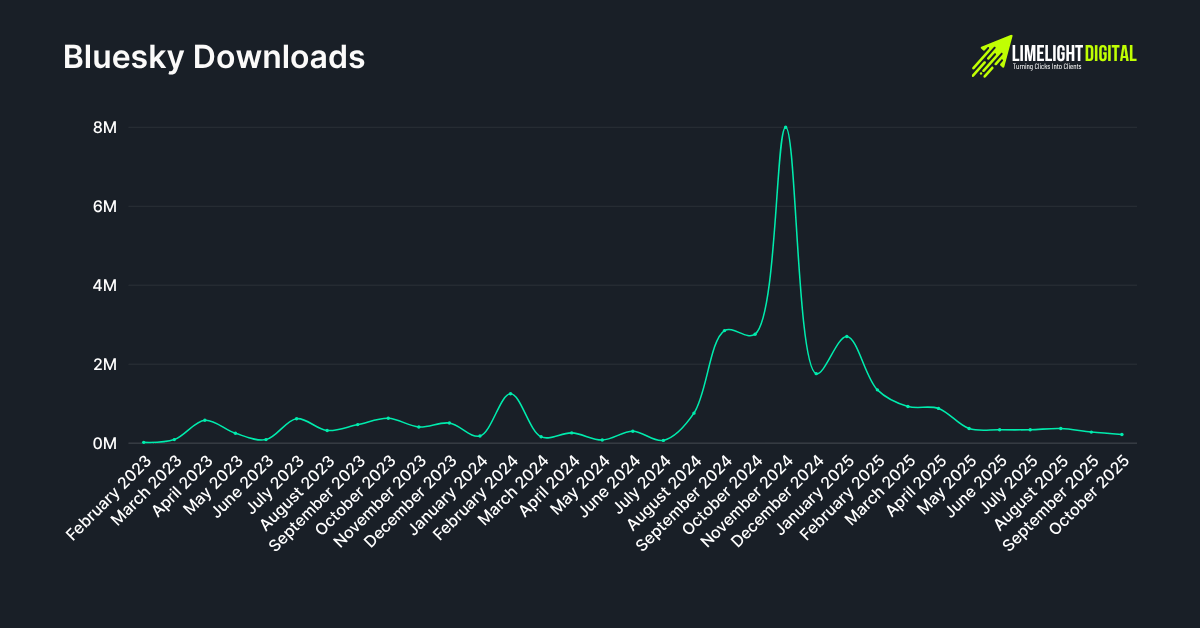Click the "October 2024" x-axis label
Screen dimensions: 1200x628
coord(724,494)
